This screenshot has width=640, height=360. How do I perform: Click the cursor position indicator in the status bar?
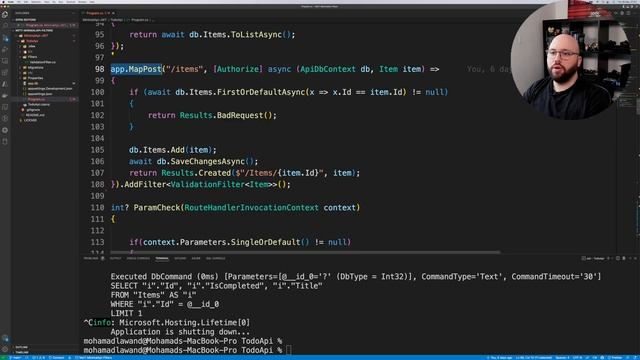coord(534,358)
